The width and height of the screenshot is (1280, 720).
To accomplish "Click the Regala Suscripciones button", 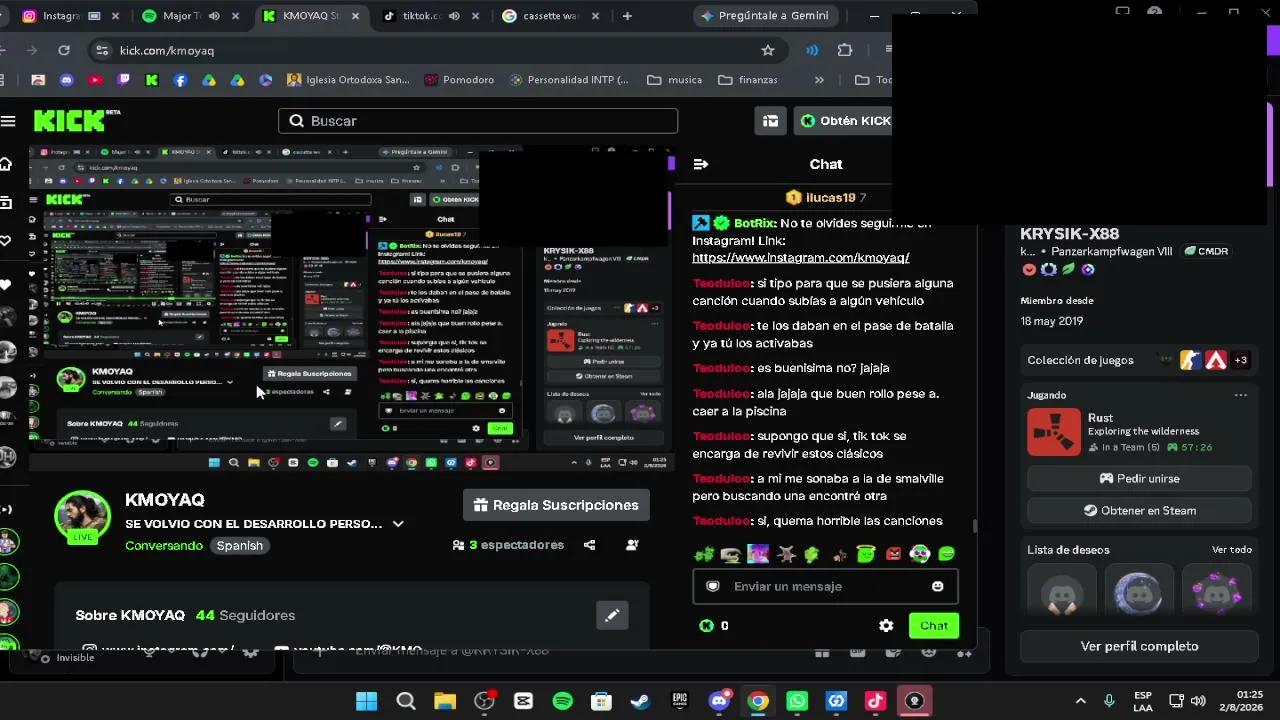I will (x=556, y=505).
